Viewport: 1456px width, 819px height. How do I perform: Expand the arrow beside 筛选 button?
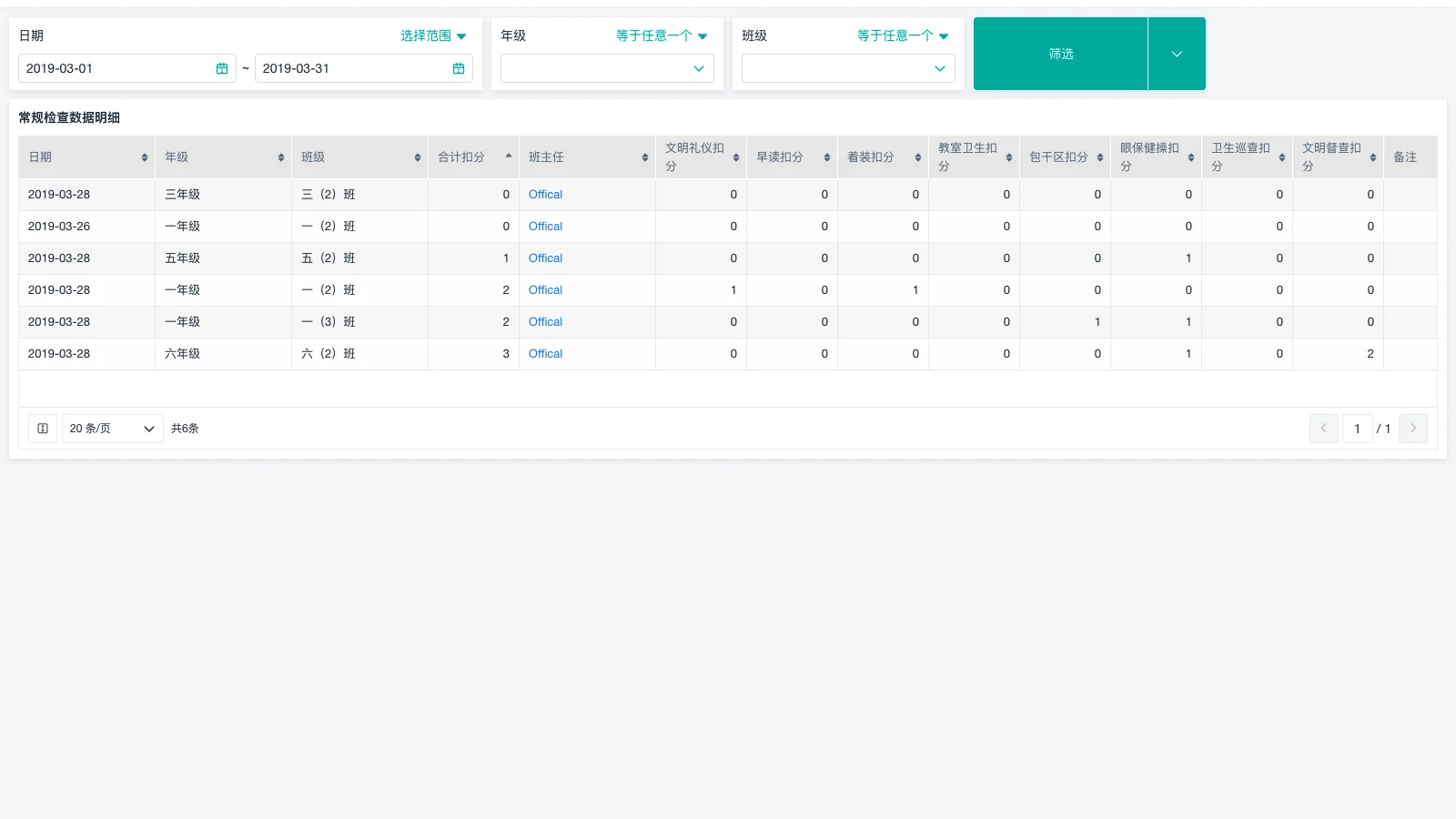(1177, 54)
